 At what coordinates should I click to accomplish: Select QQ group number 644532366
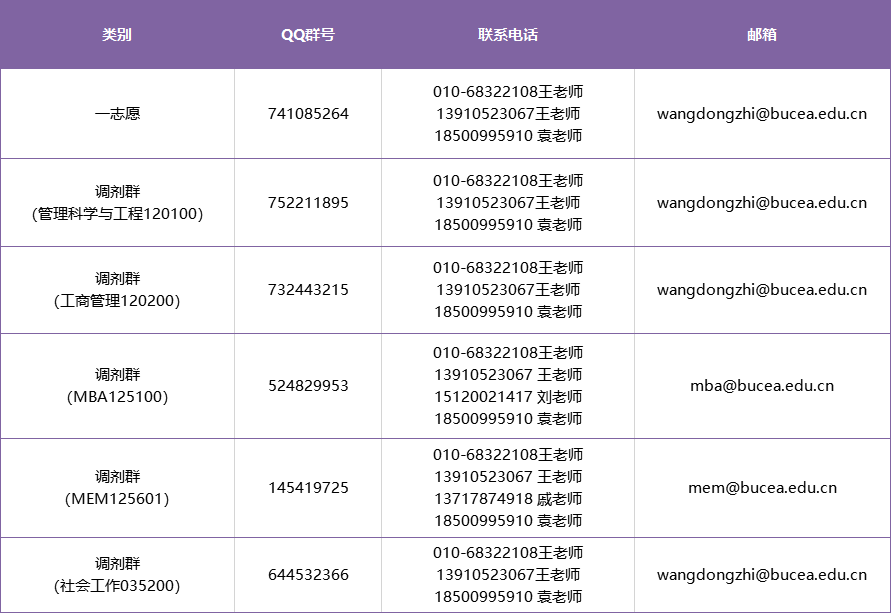pyautogui.click(x=308, y=574)
